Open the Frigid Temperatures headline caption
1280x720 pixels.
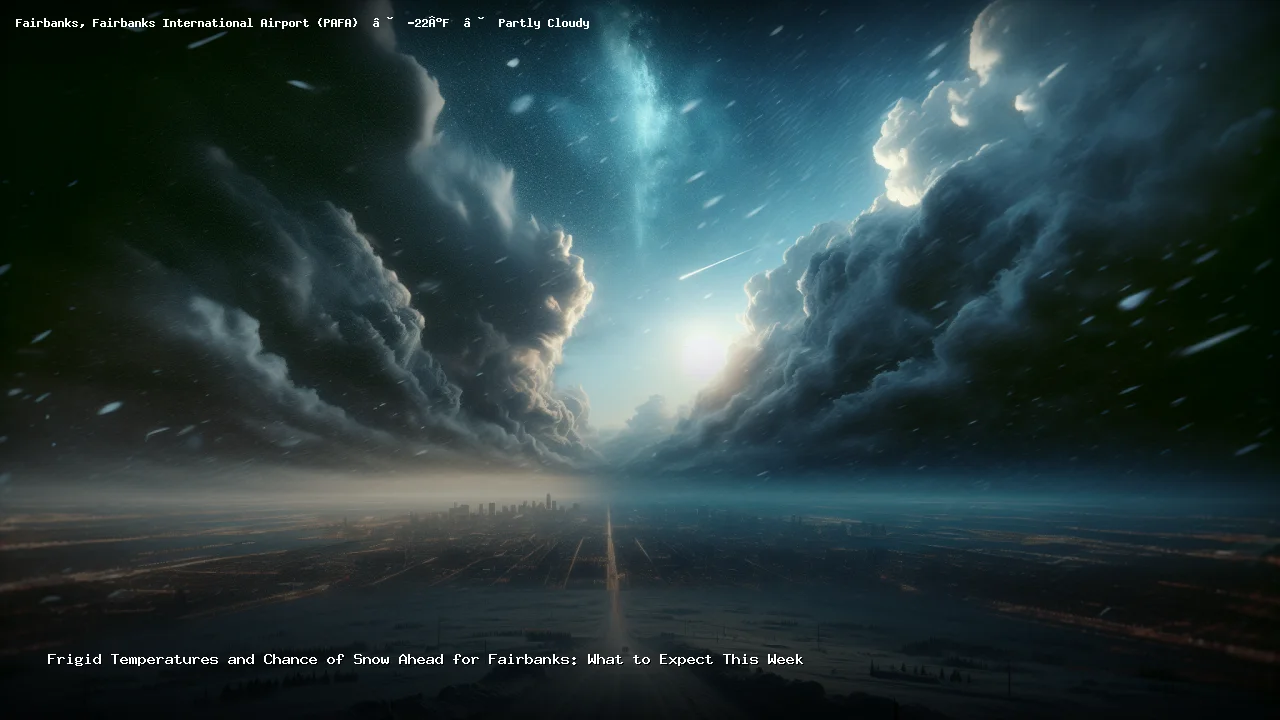425,660
